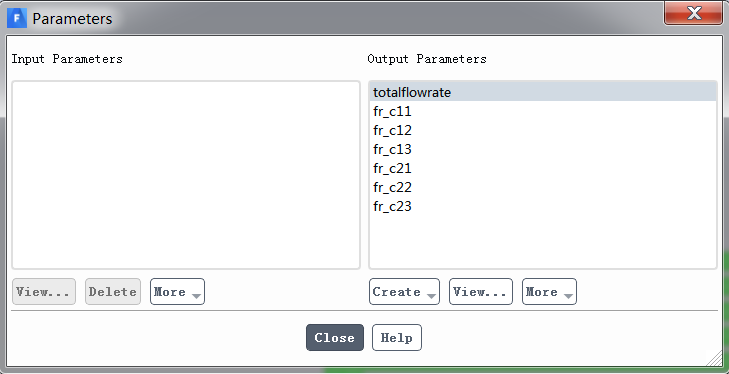Screen dimensions: 729x374
Task: Expand the More dropdown under Input Parameters
Action: pos(177,292)
